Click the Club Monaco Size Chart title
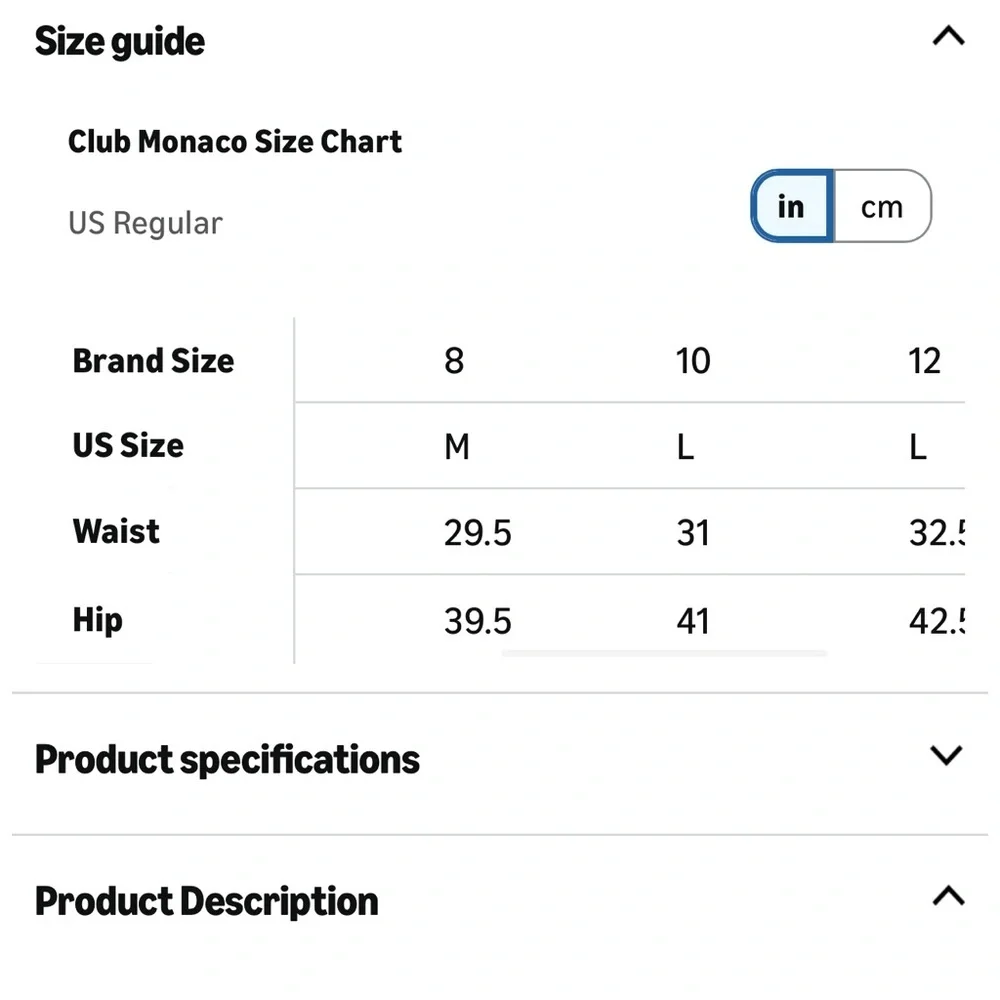The height and width of the screenshot is (1000, 1000). [235, 142]
